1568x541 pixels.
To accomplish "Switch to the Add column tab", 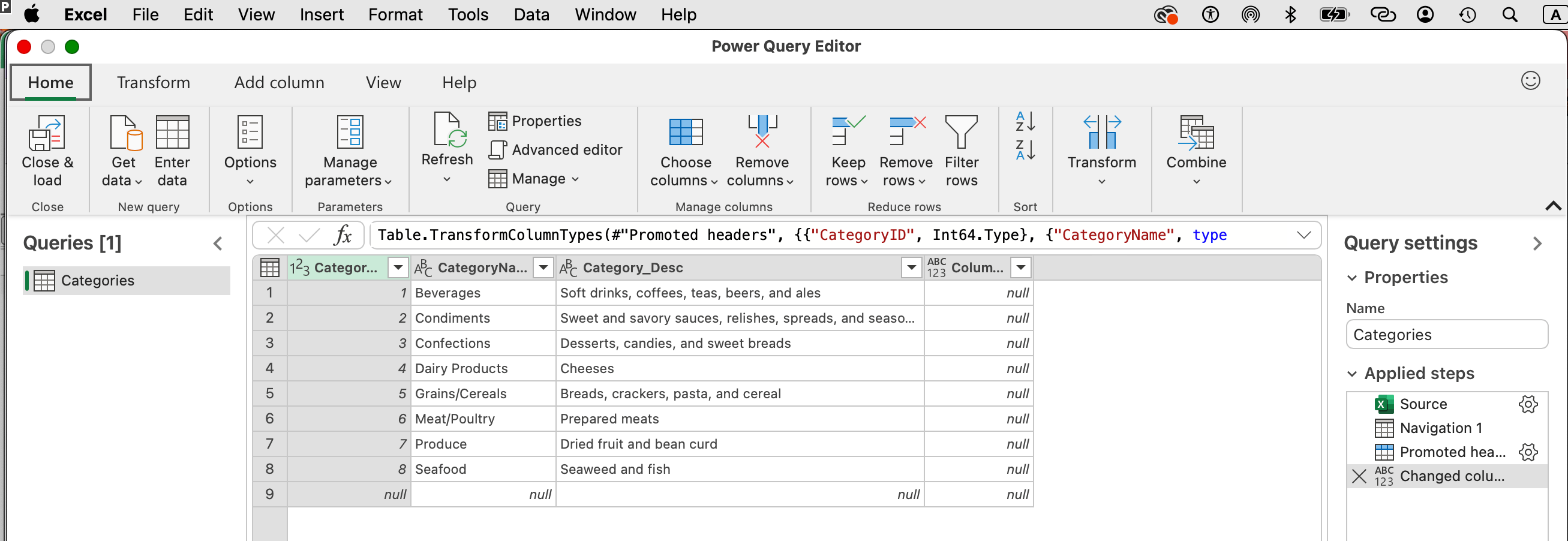I will [280, 82].
